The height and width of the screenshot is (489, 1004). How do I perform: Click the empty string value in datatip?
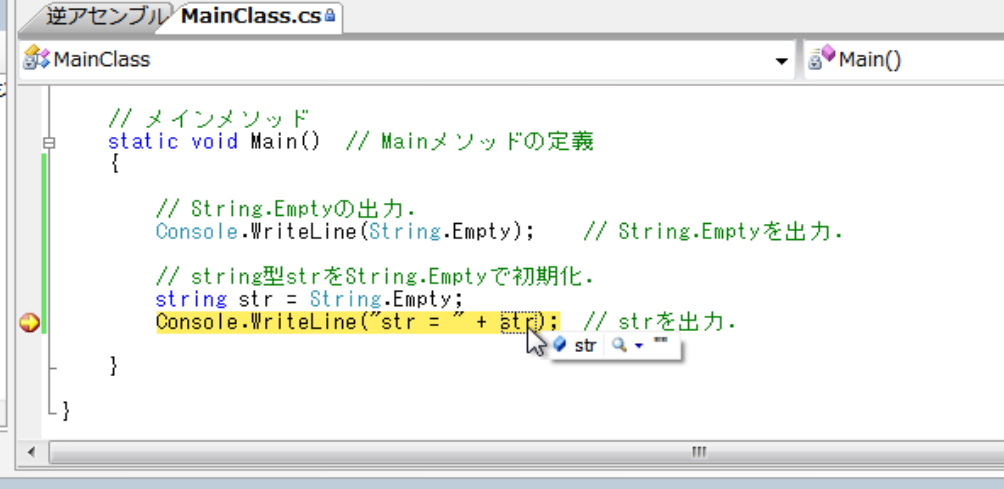click(x=660, y=342)
